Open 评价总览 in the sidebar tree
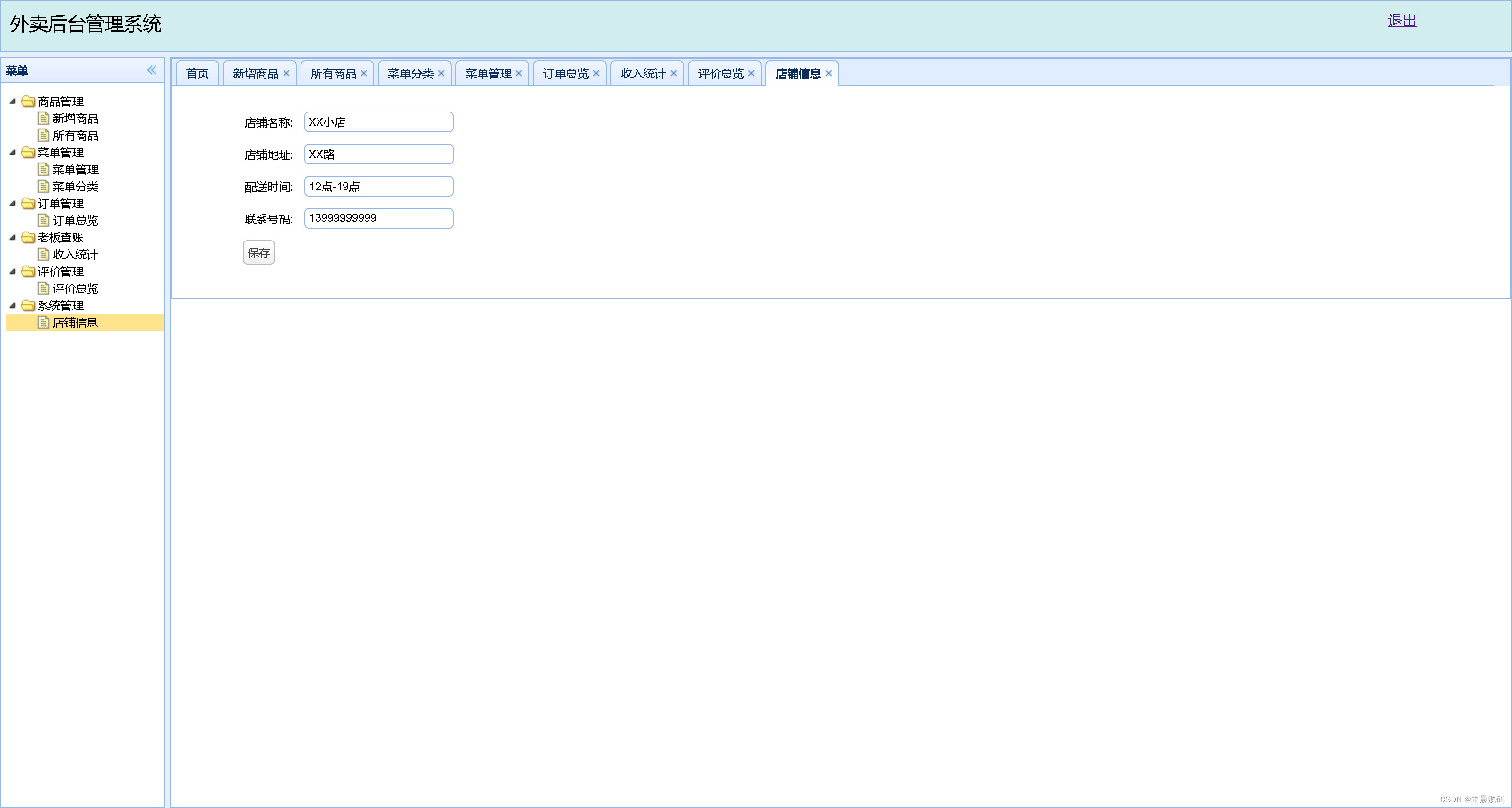 click(75, 289)
